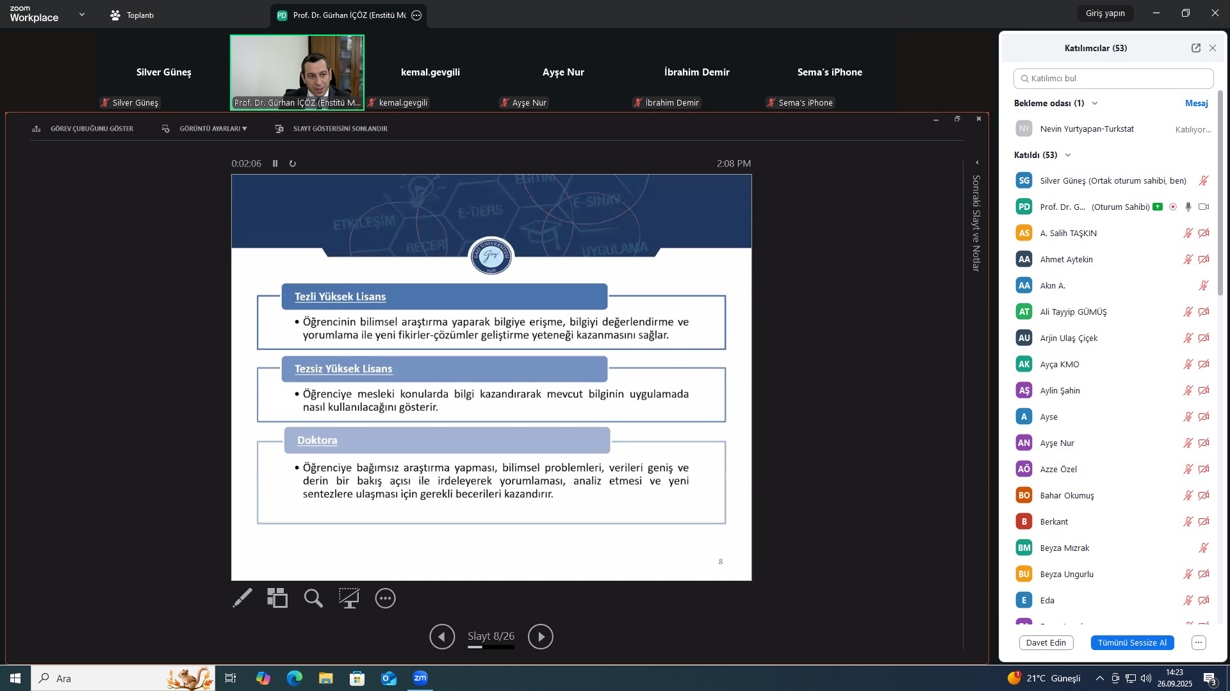This screenshot has height=691, width=1230.
Task: Focus the Katılımcı bul search field
Action: pyautogui.click(x=1113, y=78)
